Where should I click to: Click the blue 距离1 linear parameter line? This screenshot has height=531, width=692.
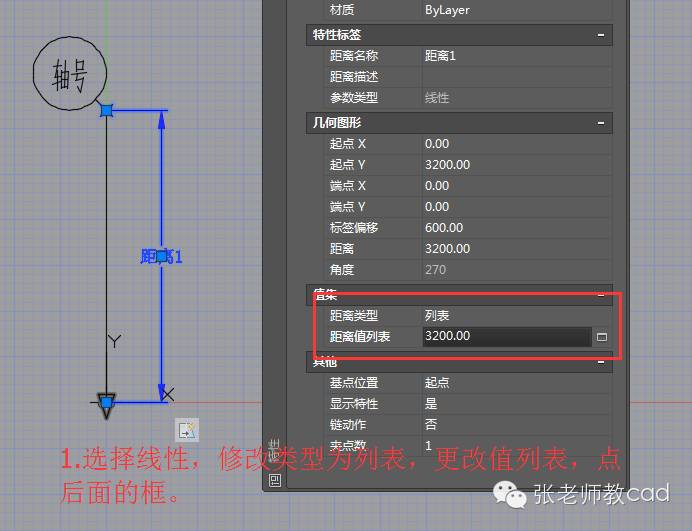162,185
